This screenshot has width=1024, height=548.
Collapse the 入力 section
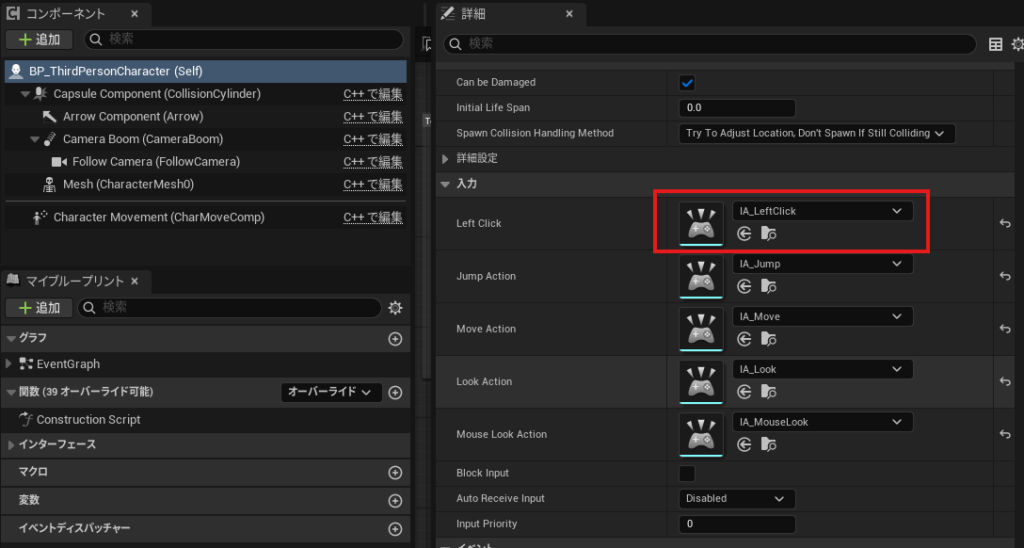pos(445,185)
